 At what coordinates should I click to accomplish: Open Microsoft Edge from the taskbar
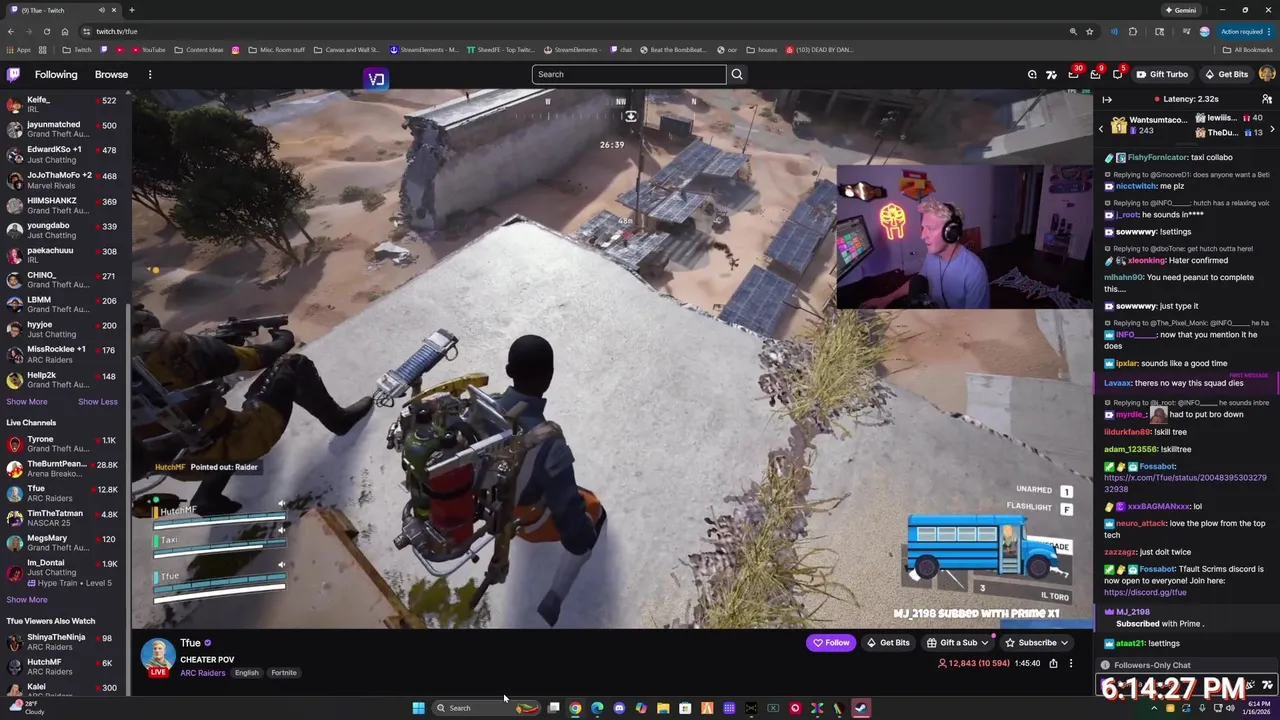(x=597, y=708)
